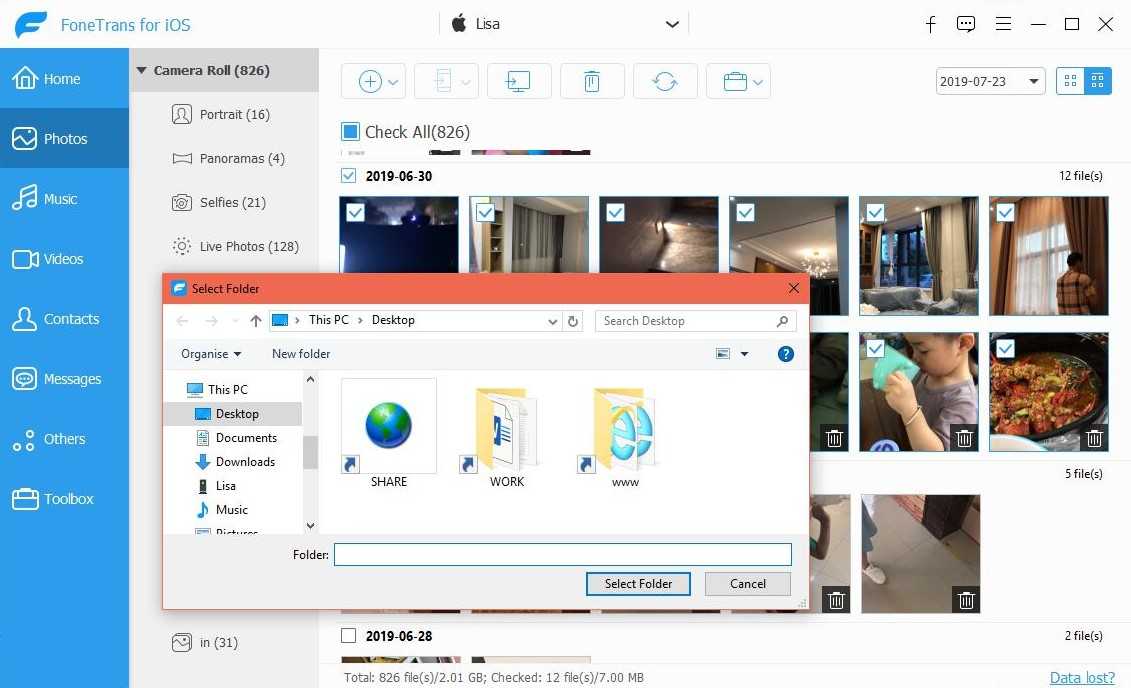Follow the Data lost? link
Screen dimensions: 1131x688
pyautogui.click(x=1081, y=678)
